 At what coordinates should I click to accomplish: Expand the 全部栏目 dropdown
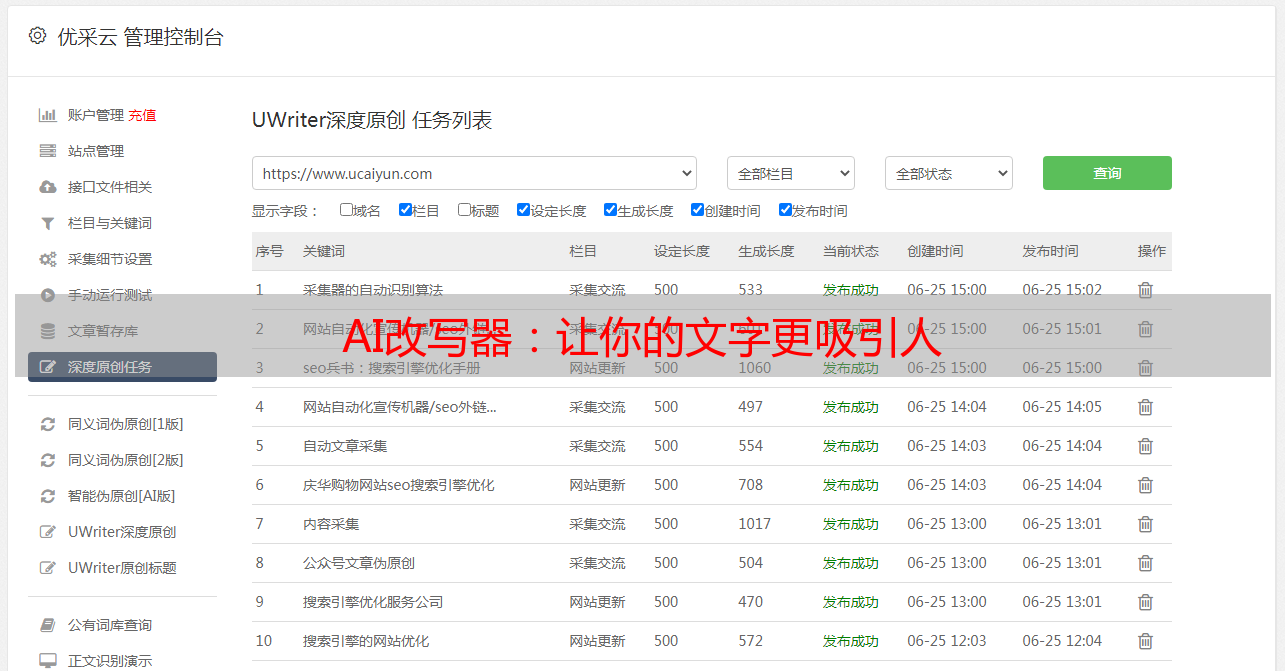(790, 173)
